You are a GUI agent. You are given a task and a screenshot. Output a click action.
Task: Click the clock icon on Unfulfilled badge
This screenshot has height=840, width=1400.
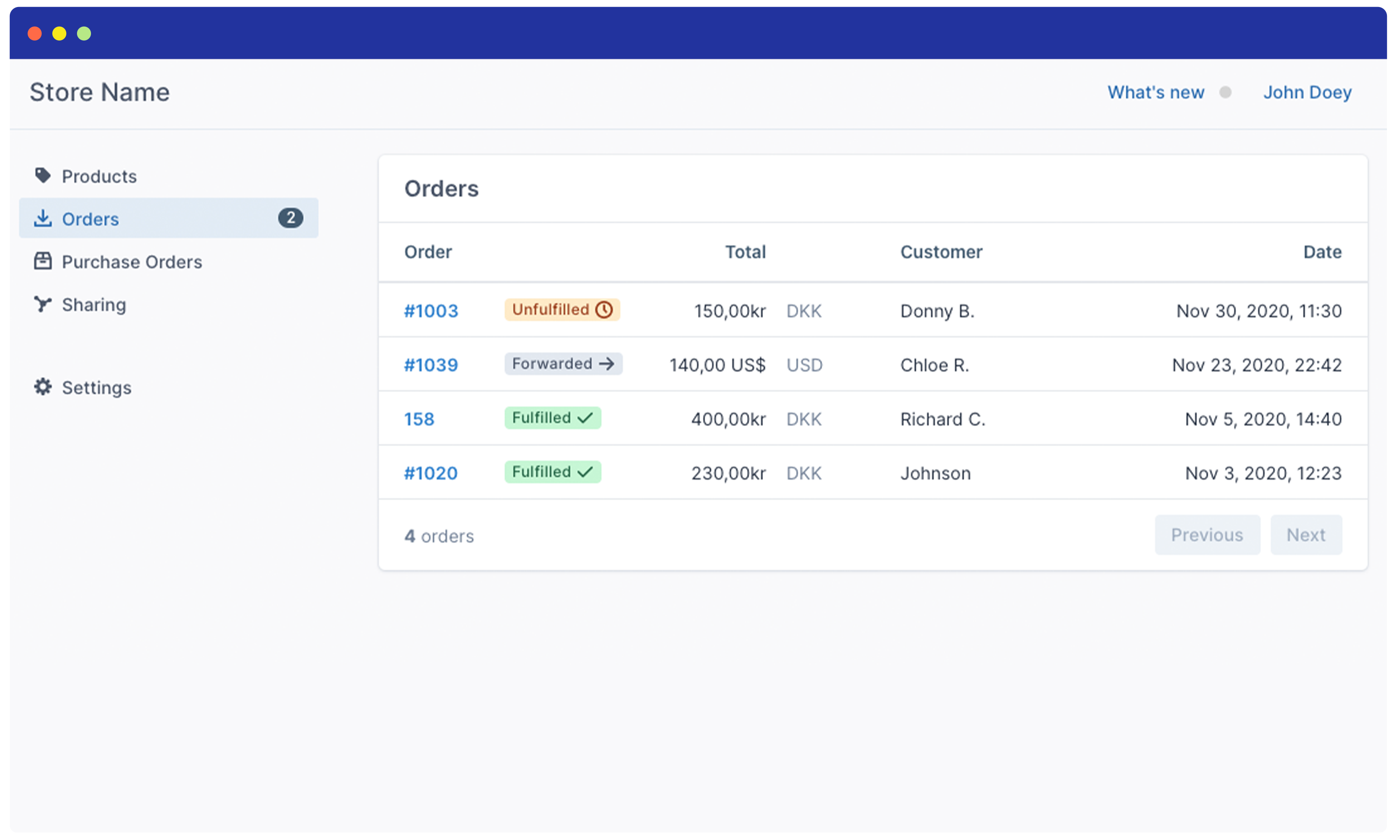tap(604, 309)
